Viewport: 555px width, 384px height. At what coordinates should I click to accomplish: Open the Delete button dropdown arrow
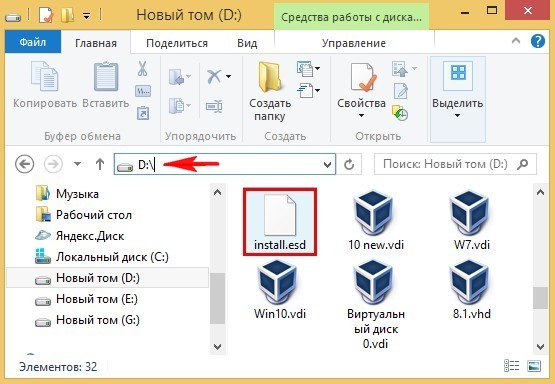pos(229,76)
